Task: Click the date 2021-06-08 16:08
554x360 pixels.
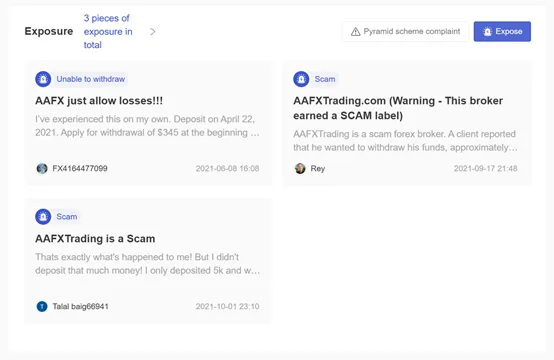Action: point(228,169)
